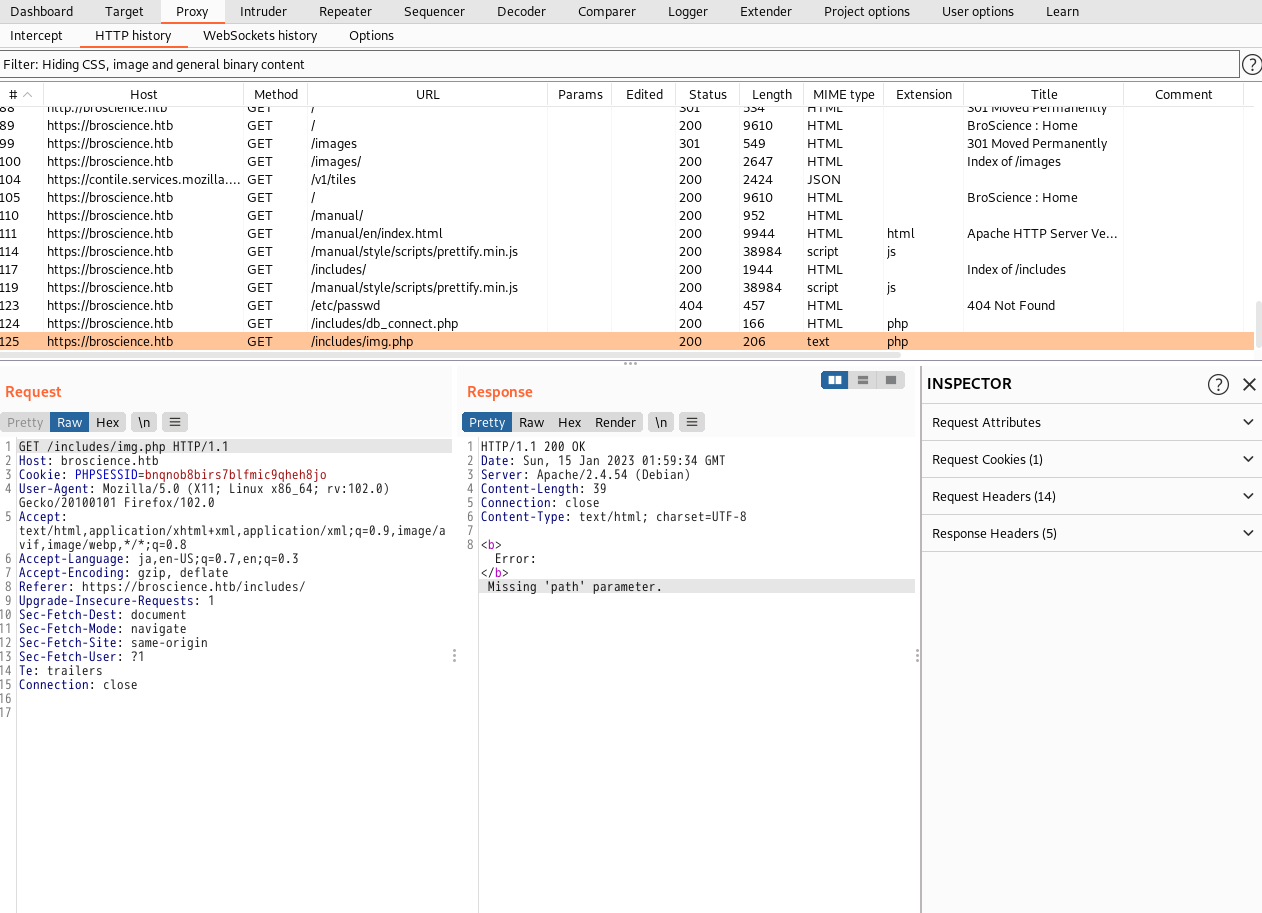Open the Repeater tab
Screen dimensions: 1262x913
(x=345, y=11)
